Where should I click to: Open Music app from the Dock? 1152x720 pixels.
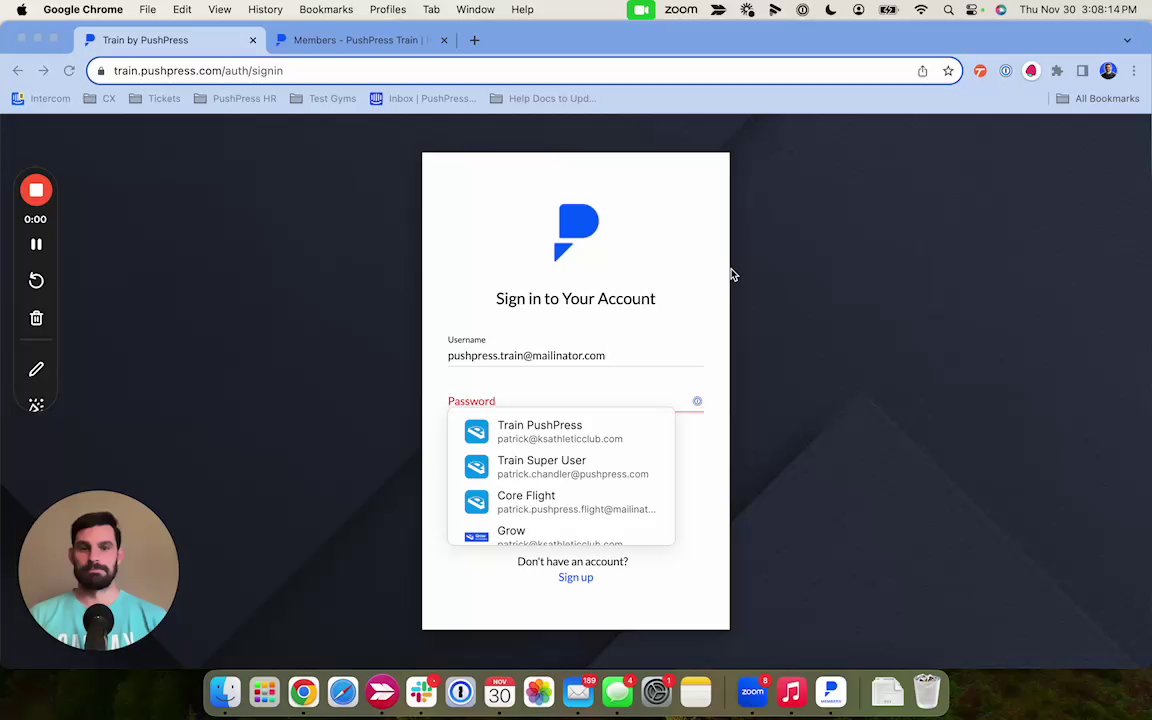point(791,691)
